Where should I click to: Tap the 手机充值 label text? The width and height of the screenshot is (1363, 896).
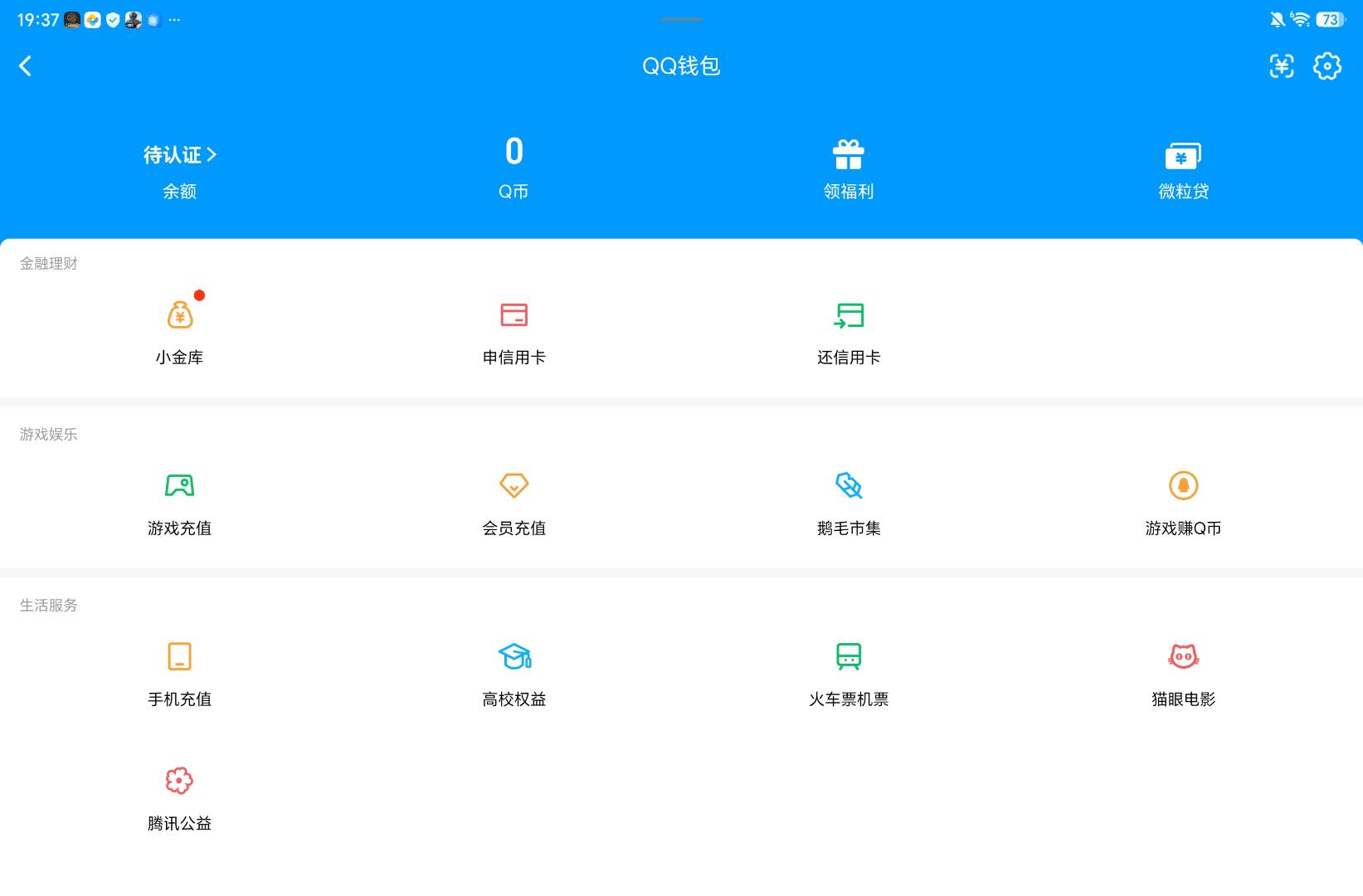click(x=179, y=699)
